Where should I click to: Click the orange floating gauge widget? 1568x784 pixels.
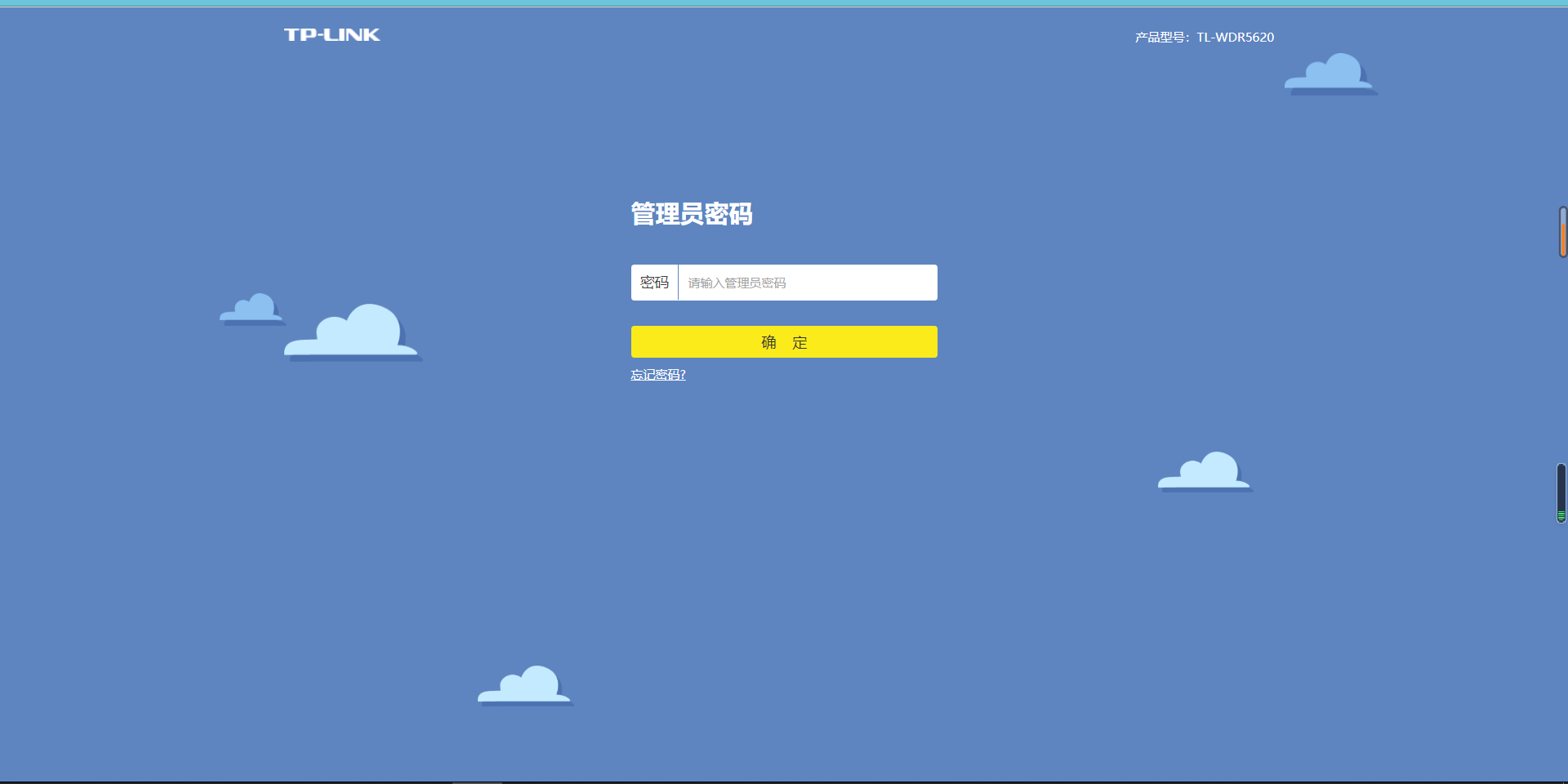pyautogui.click(x=1562, y=233)
